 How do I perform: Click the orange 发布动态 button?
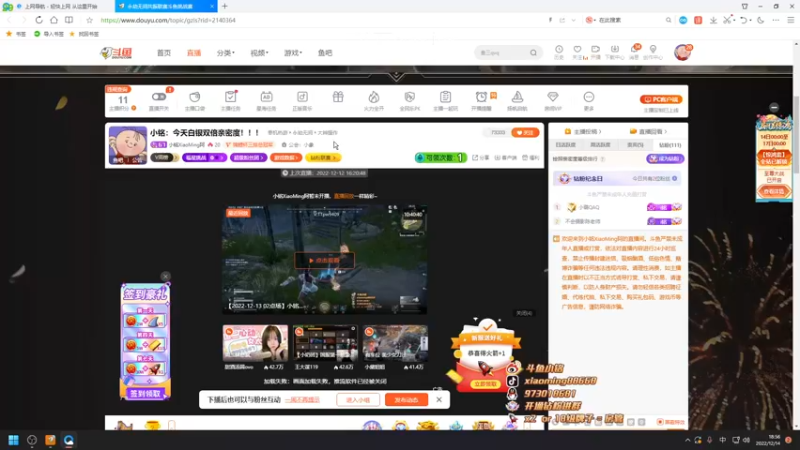tap(406, 400)
